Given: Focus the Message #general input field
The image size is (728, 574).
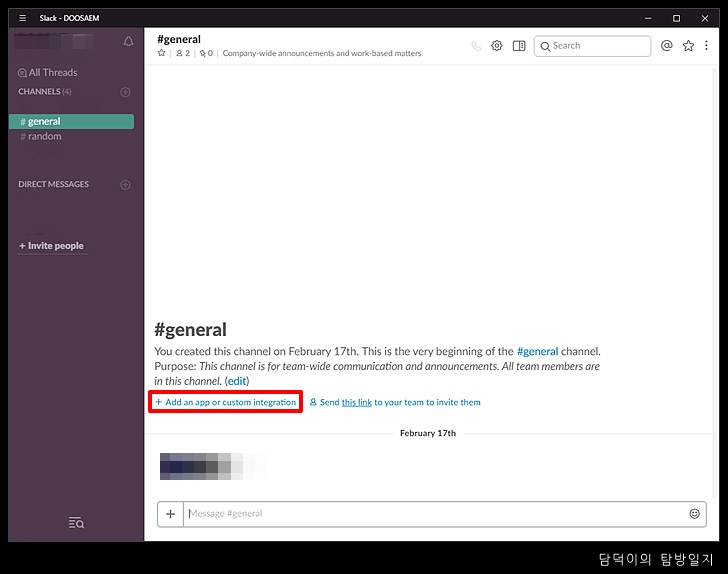Looking at the screenshot, I should pos(433,514).
